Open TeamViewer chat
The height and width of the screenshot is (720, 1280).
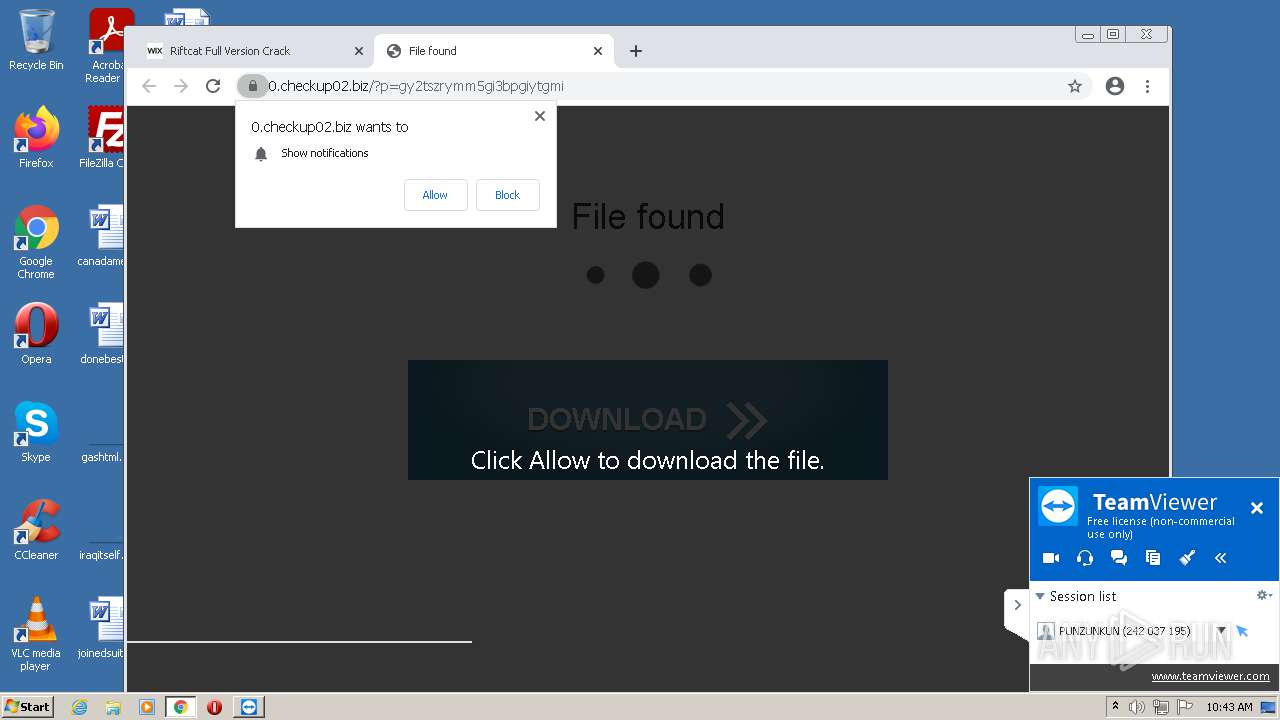1119,558
